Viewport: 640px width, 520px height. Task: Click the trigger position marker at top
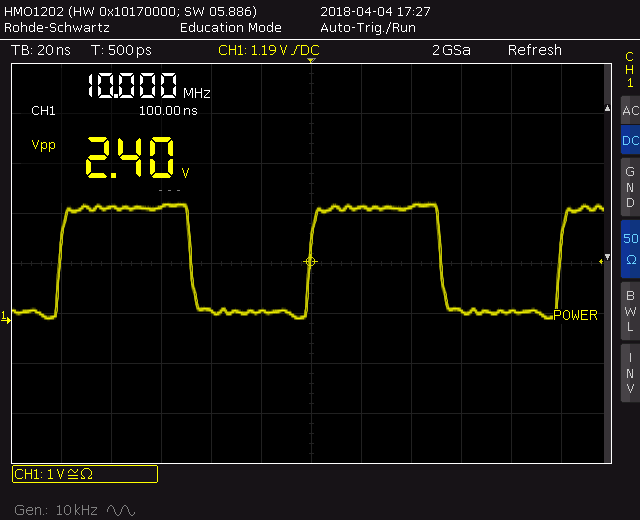[x=311, y=62]
